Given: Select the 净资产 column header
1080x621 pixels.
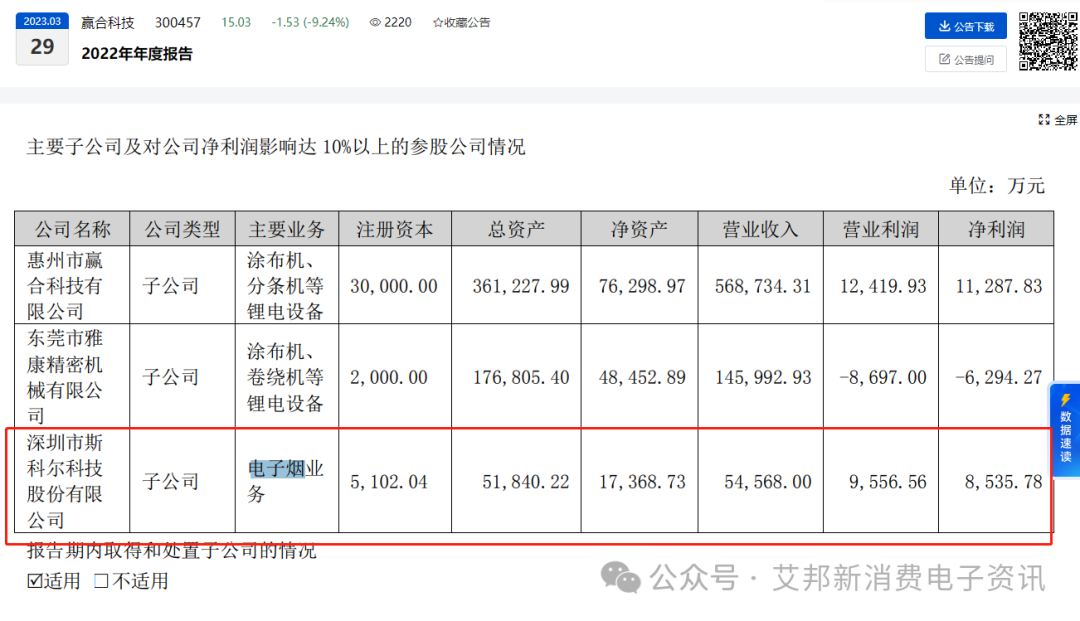Looking at the screenshot, I should (639, 229).
